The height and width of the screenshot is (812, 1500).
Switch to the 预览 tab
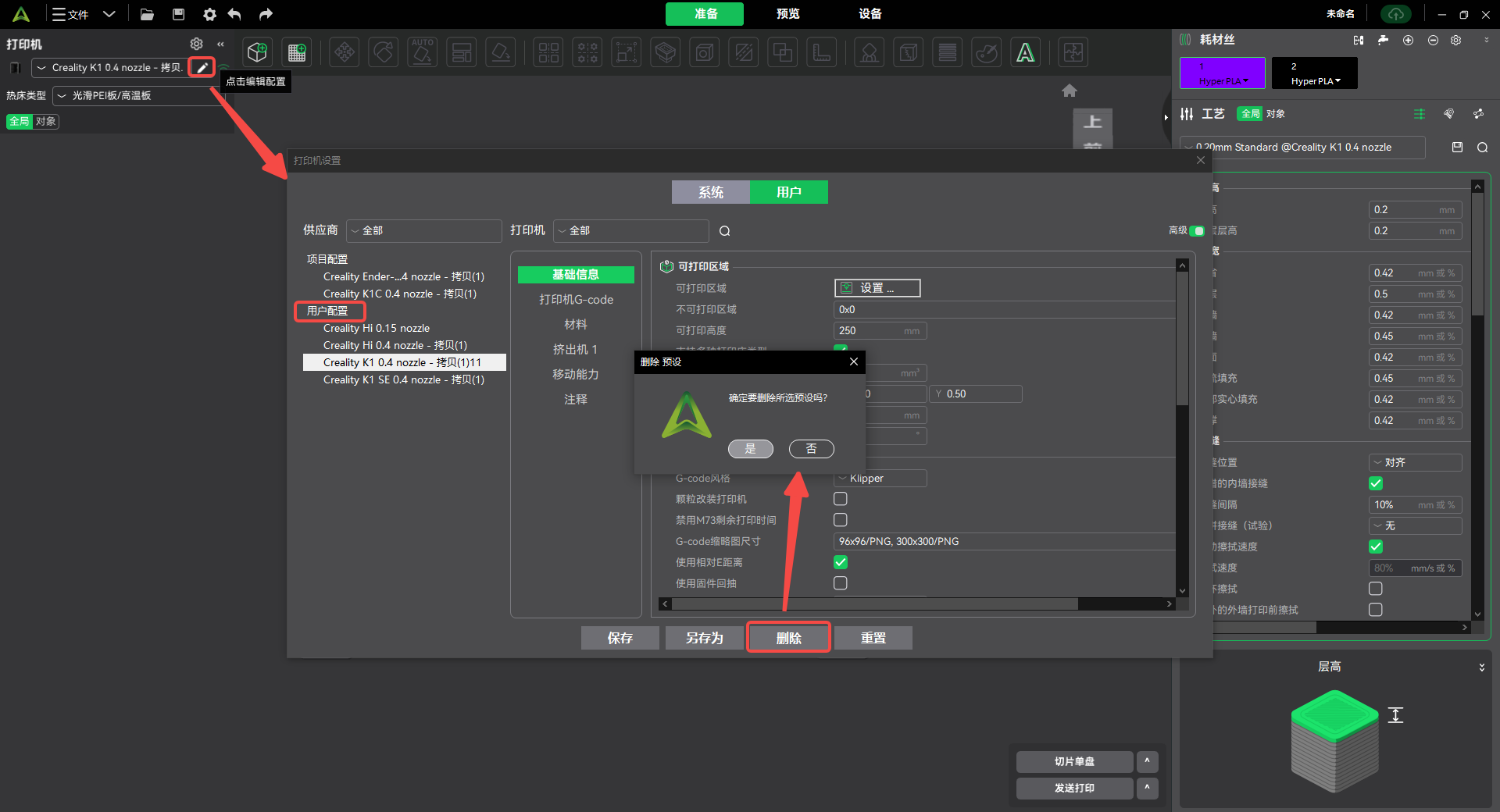tap(788, 14)
